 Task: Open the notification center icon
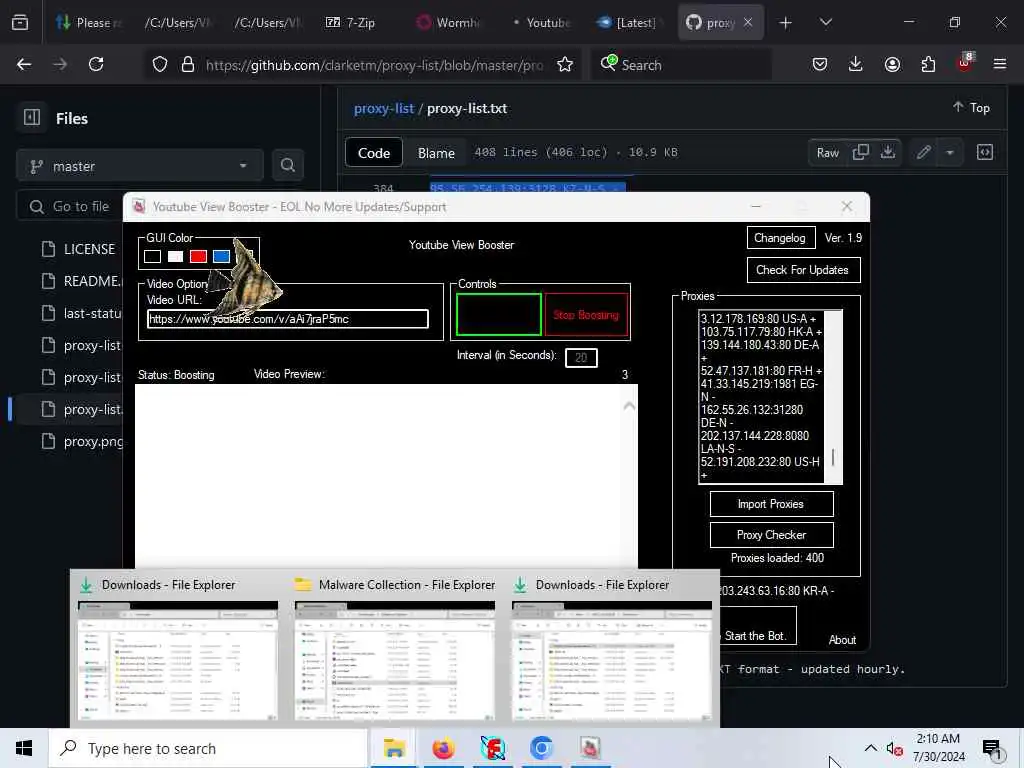click(992, 750)
